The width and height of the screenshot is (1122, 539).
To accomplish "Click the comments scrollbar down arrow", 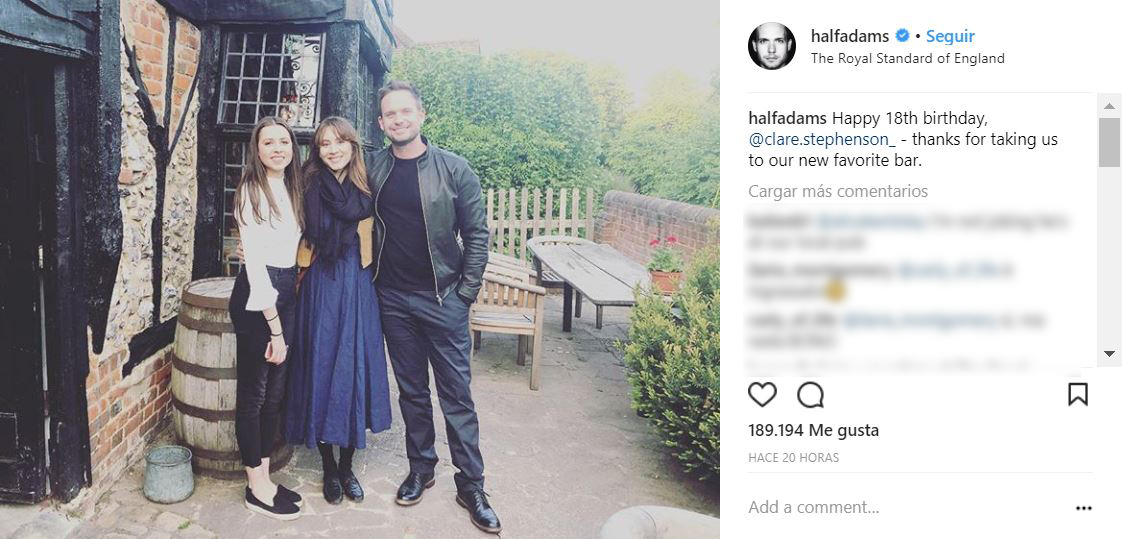I will (x=1109, y=353).
